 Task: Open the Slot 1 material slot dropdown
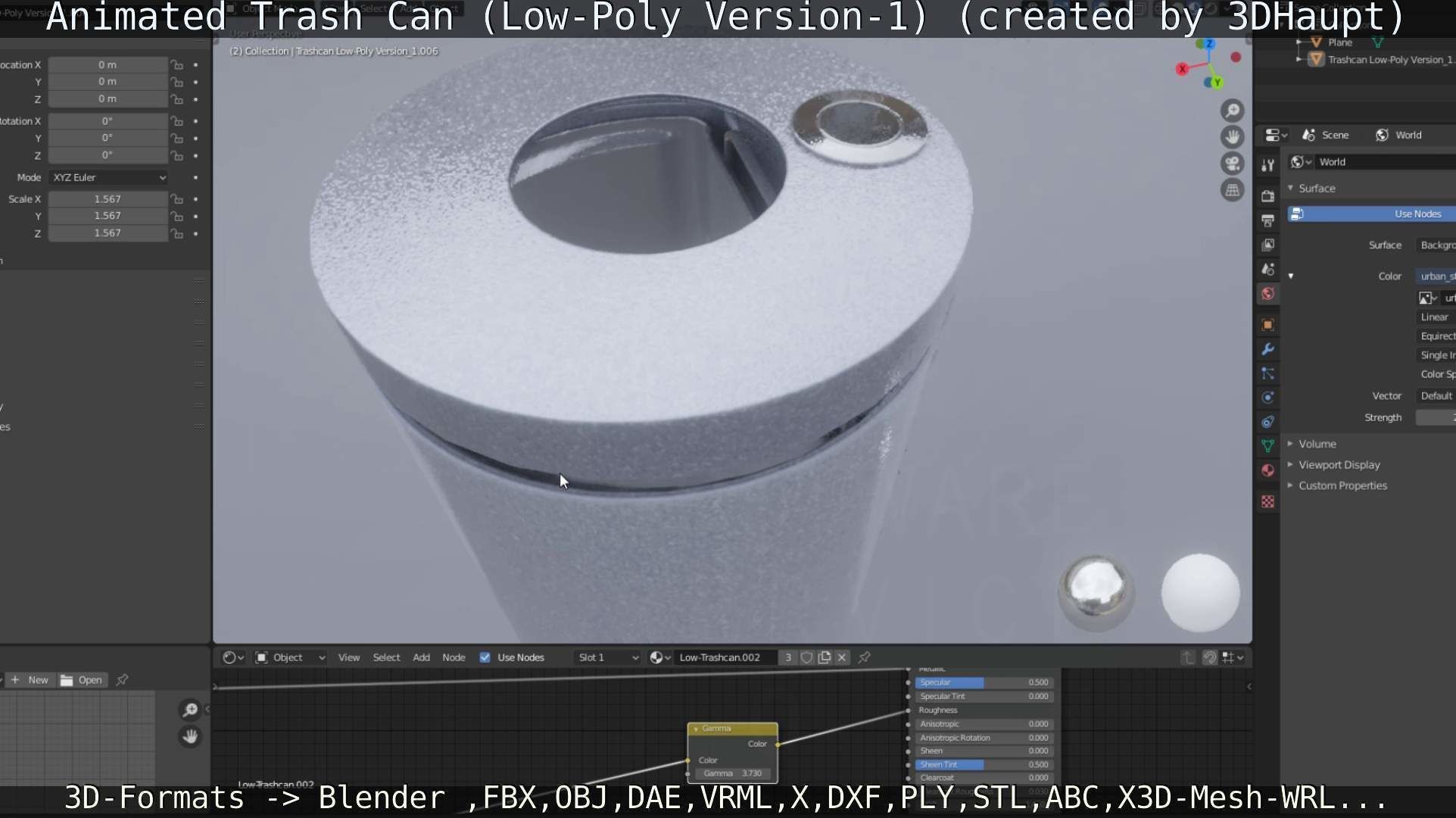tap(607, 657)
